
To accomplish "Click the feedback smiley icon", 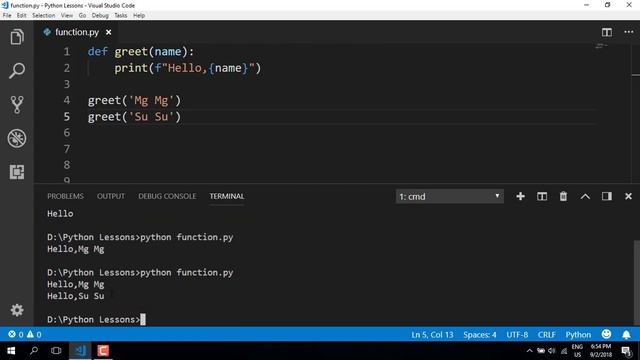I will coord(607,334).
